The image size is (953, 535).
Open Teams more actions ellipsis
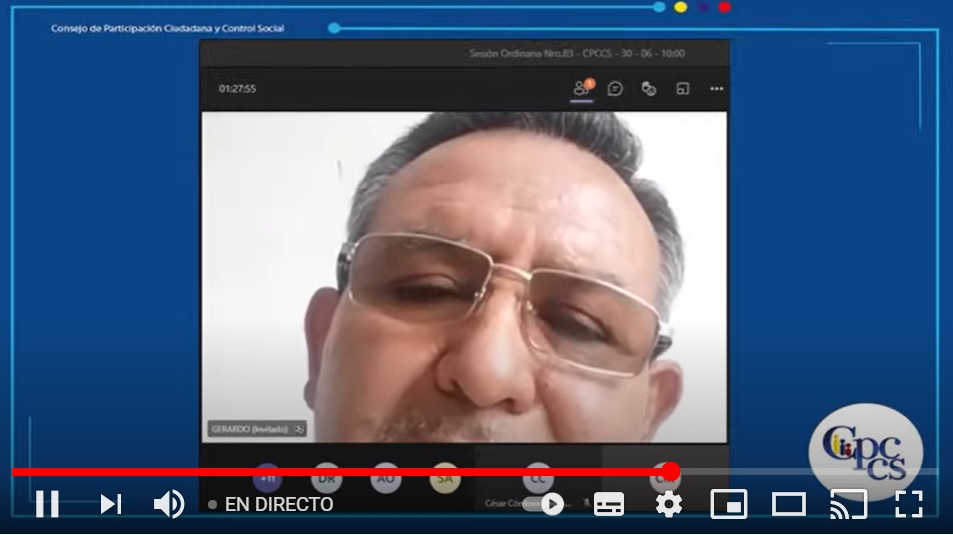tap(717, 89)
